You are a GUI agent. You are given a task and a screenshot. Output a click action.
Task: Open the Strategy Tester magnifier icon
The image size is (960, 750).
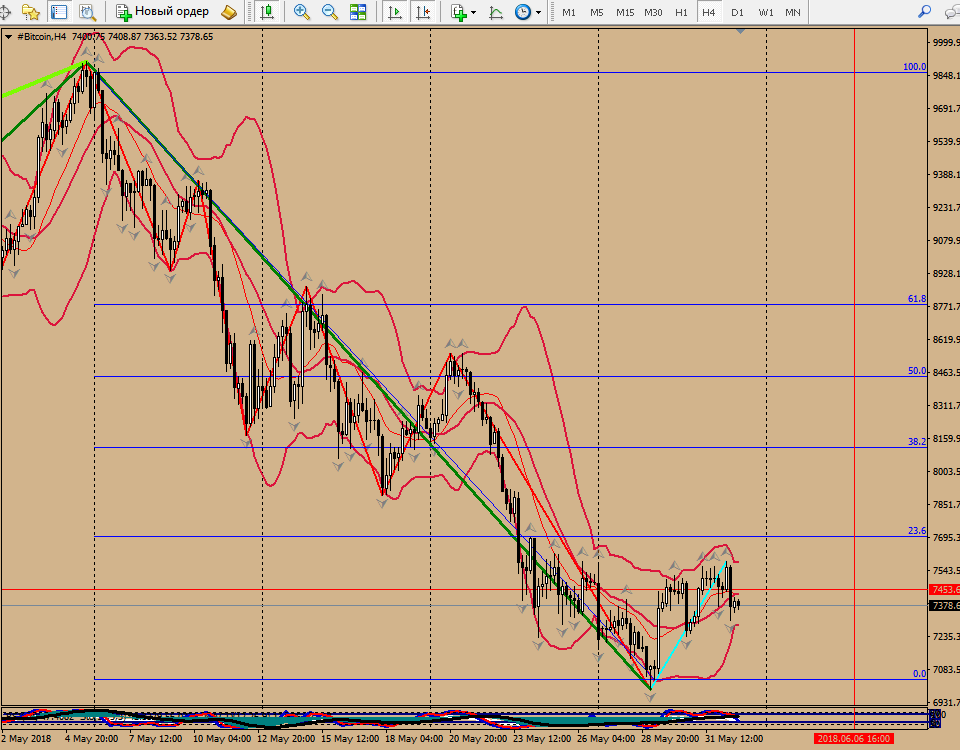click(88, 12)
